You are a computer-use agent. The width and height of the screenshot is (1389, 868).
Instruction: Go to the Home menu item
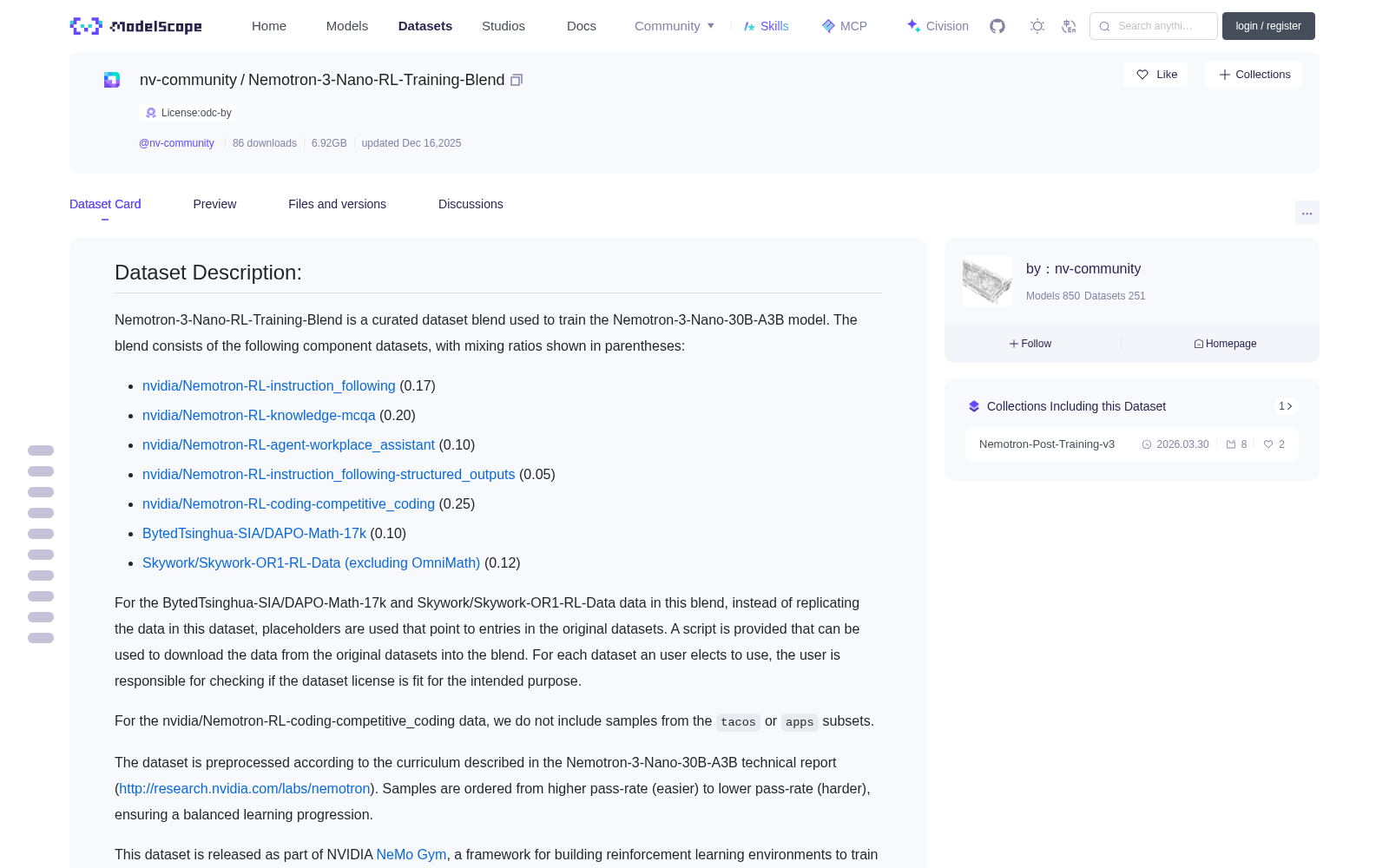[269, 26]
